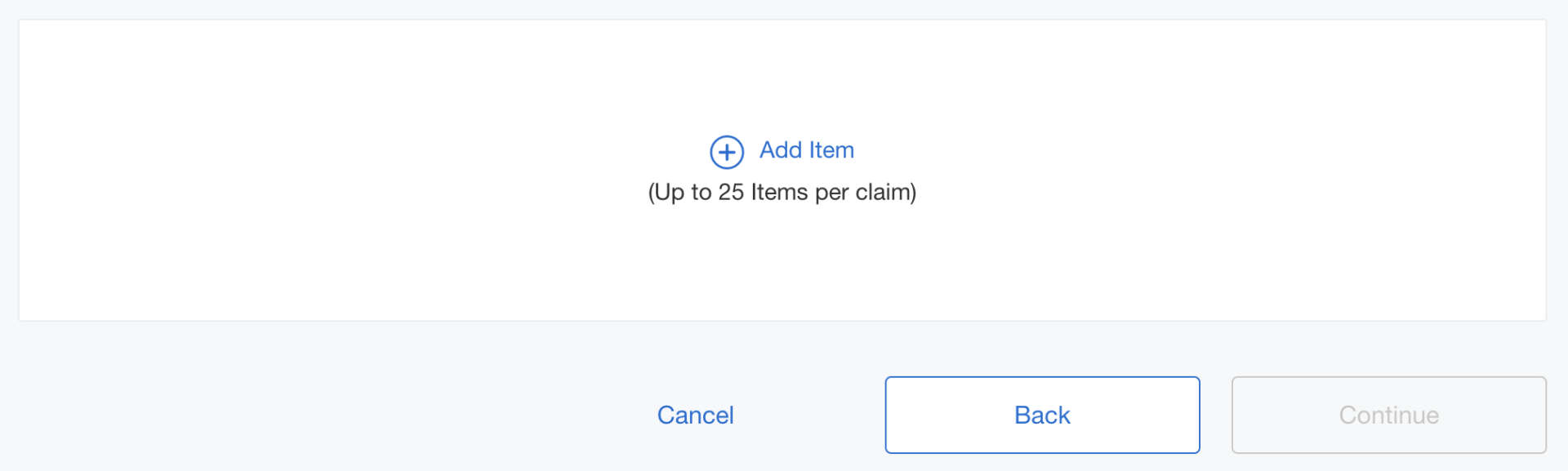Click the blue Cancel text

[695, 415]
